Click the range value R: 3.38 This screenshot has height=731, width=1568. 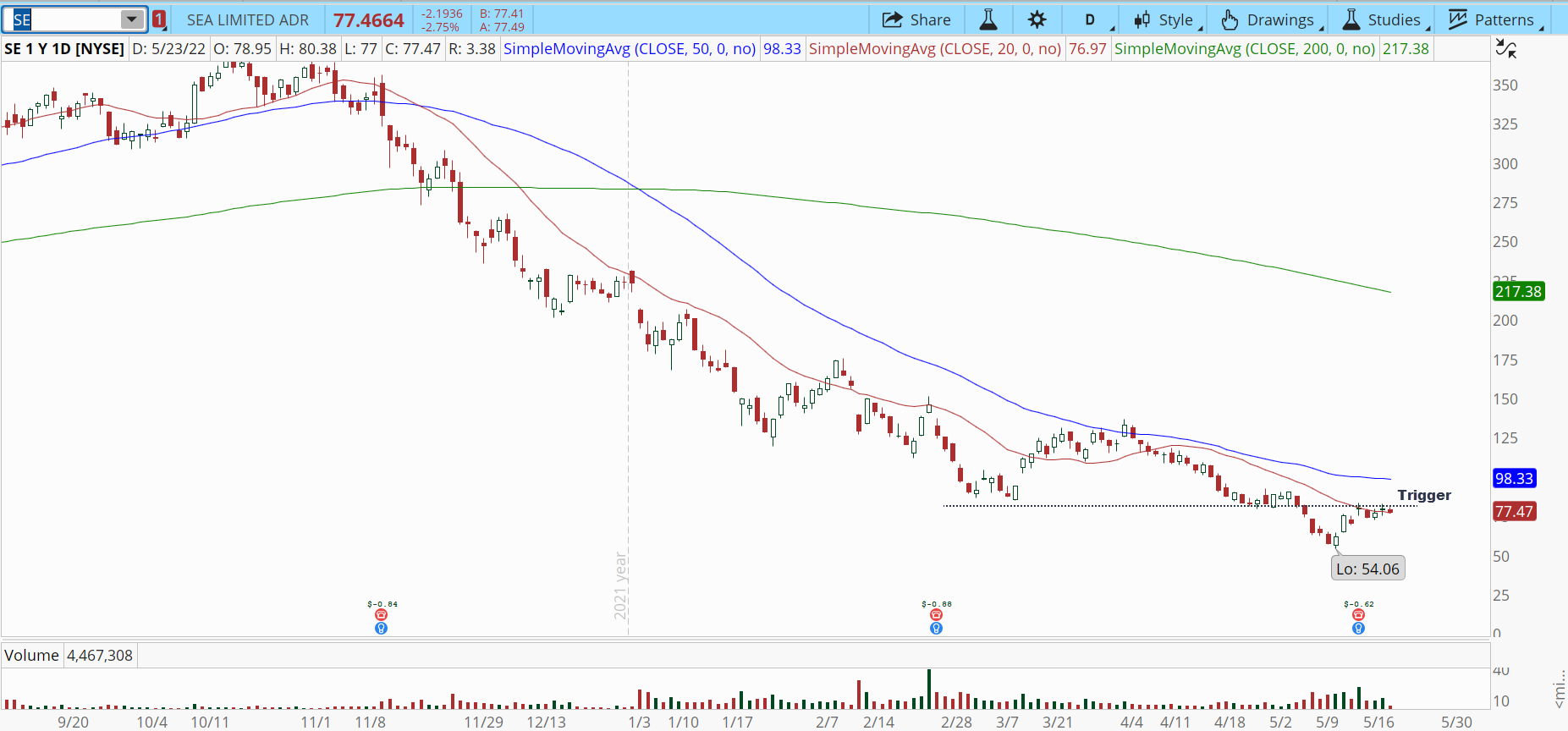tap(472, 49)
